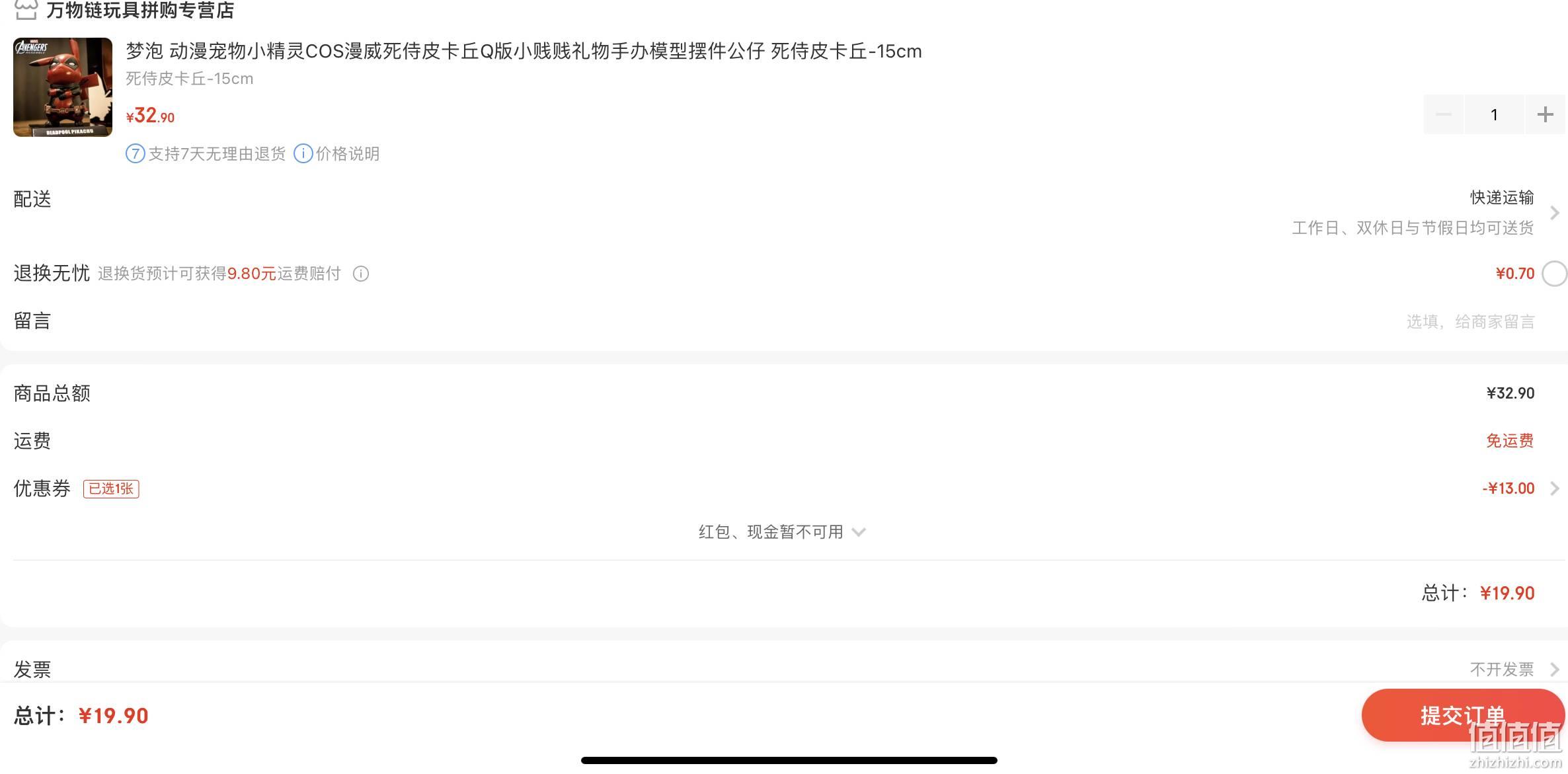Decrease quantity with the minus button
1568x774 pixels.
pos(1444,114)
